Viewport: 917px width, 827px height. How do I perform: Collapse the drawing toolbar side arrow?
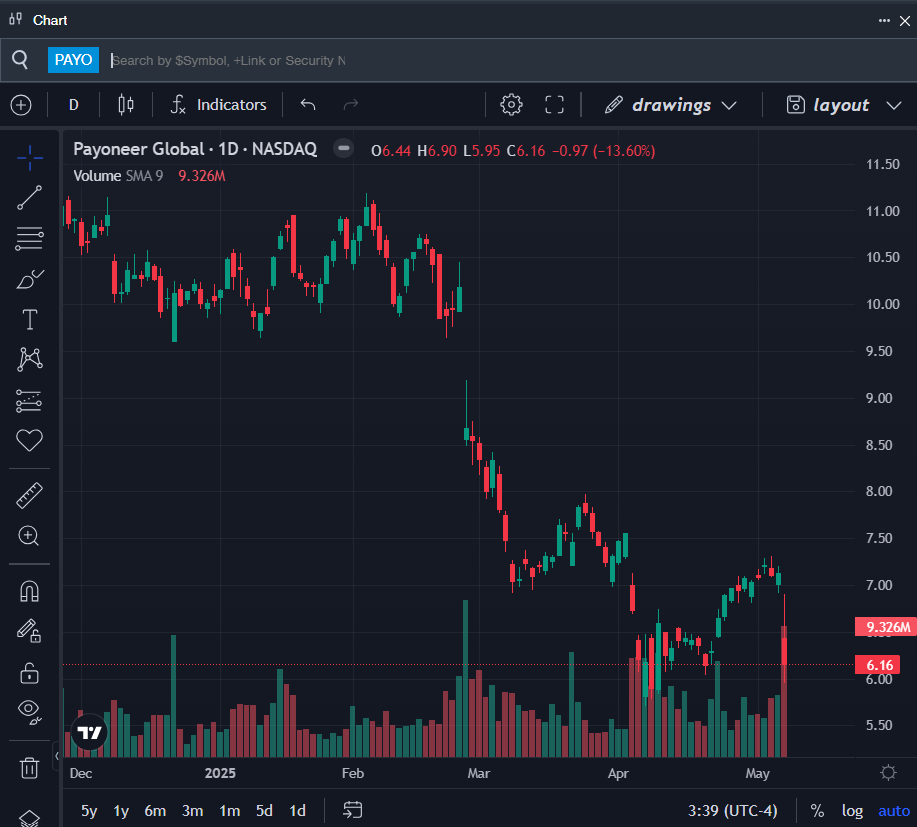(x=57, y=756)
